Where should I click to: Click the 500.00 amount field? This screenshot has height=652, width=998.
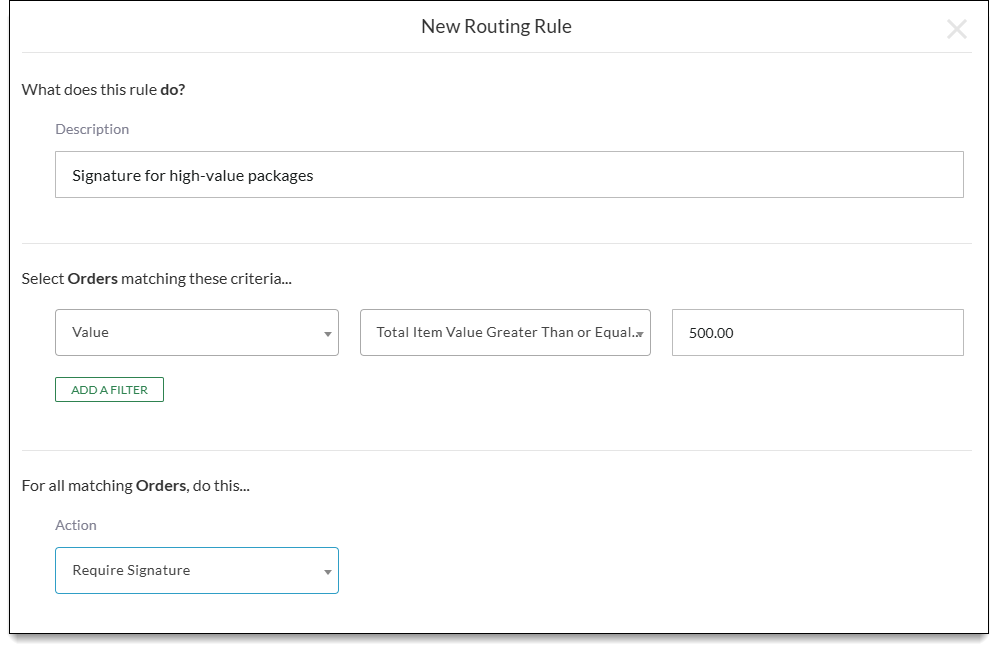click(817, 332)
